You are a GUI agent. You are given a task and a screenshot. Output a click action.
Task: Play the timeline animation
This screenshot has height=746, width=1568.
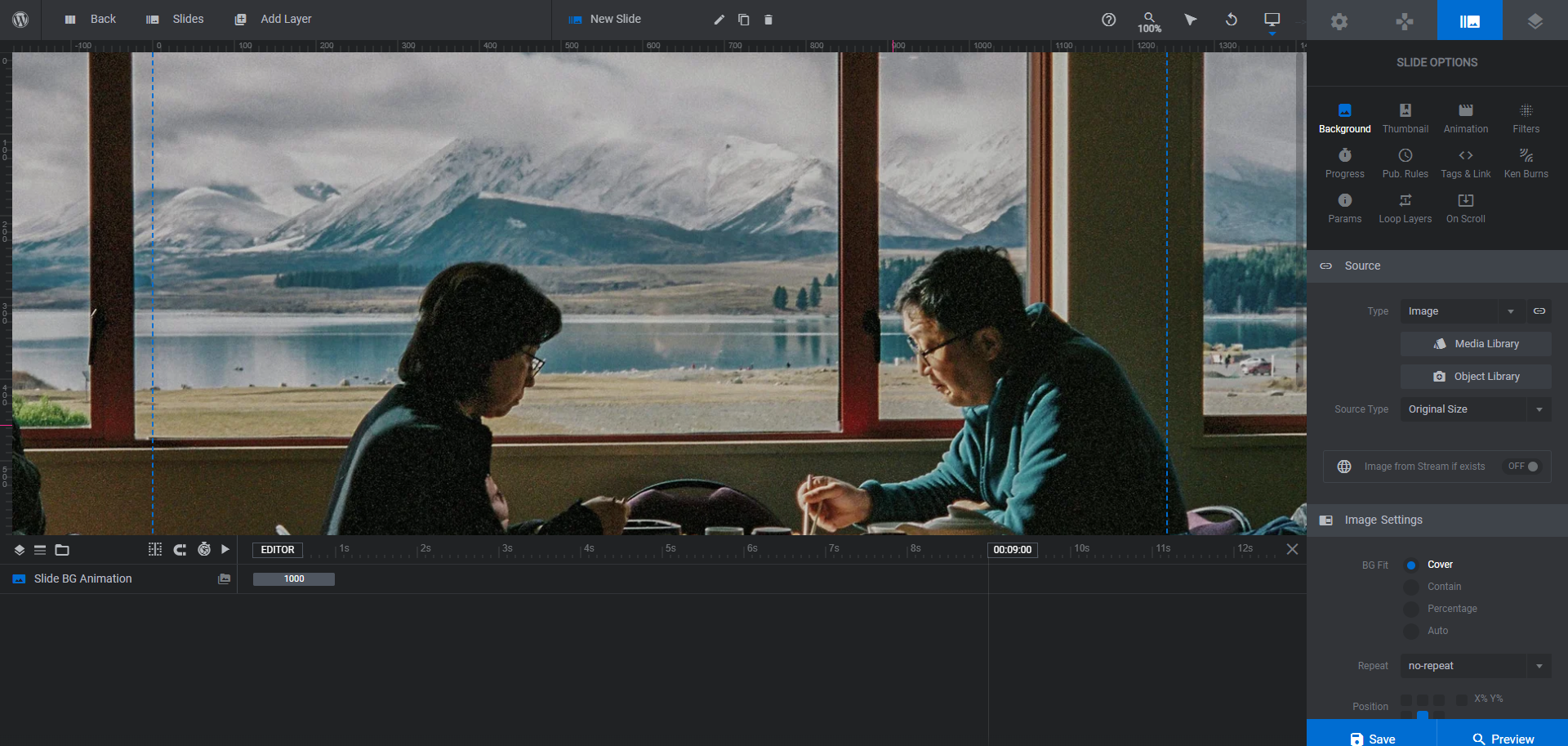click(x=226, y=550)
